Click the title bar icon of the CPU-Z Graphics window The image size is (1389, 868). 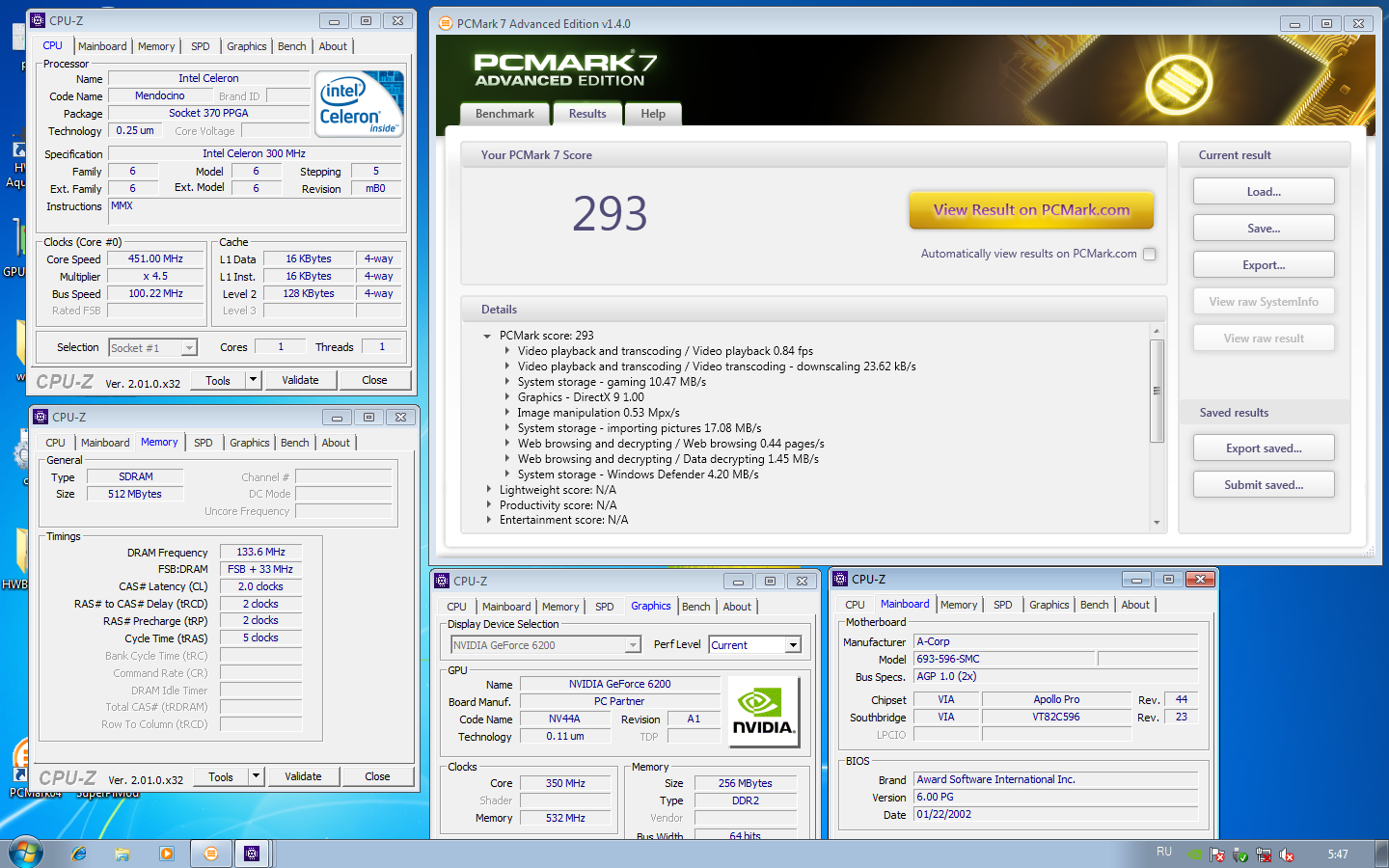click(442, 581)
